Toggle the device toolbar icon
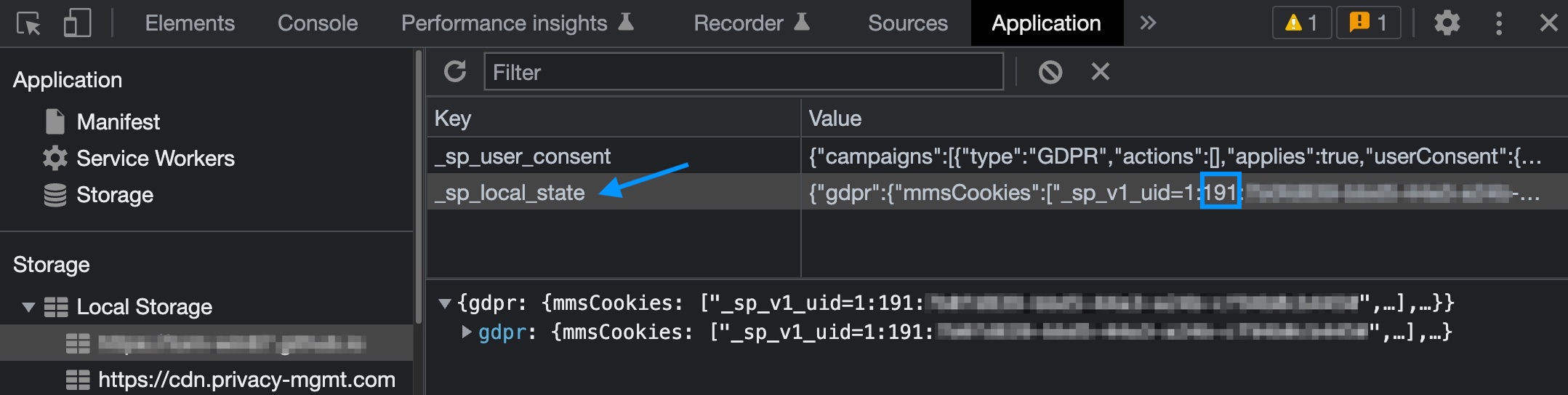 [x=77, y=23]
